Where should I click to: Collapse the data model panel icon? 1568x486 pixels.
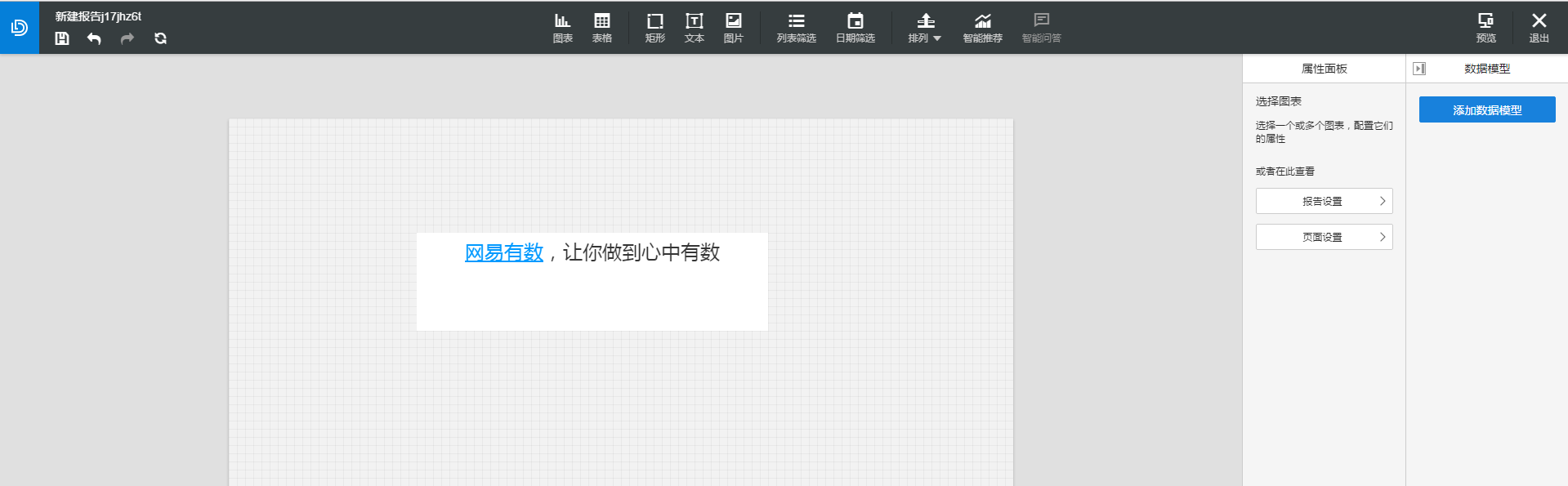(1419, 69)
